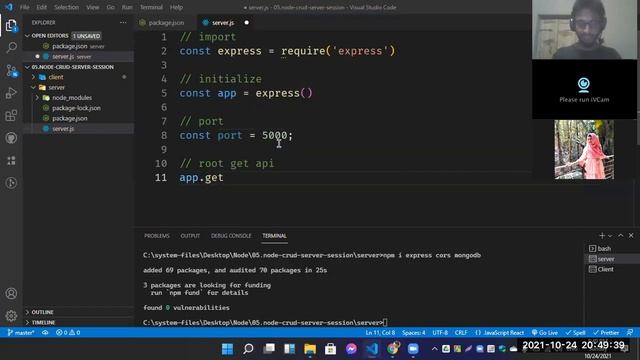Open Explorer more actions ellipsis

coord(123,22)
